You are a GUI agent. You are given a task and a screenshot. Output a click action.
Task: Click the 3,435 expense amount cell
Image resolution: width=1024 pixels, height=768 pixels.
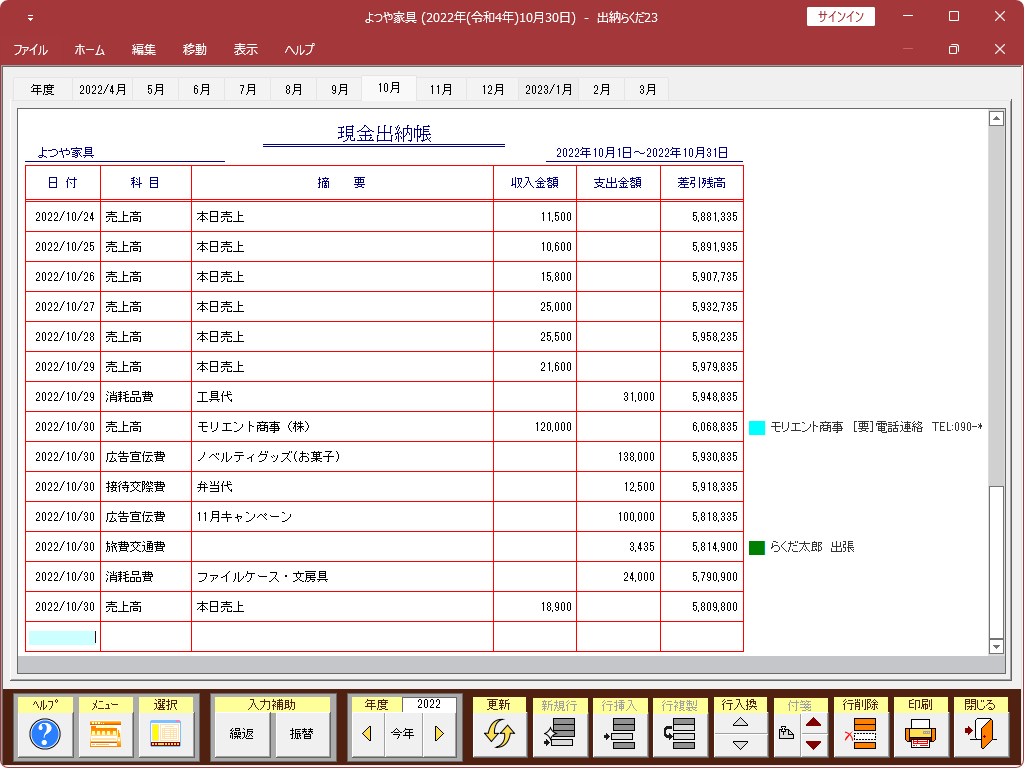[x=618, y=547]
